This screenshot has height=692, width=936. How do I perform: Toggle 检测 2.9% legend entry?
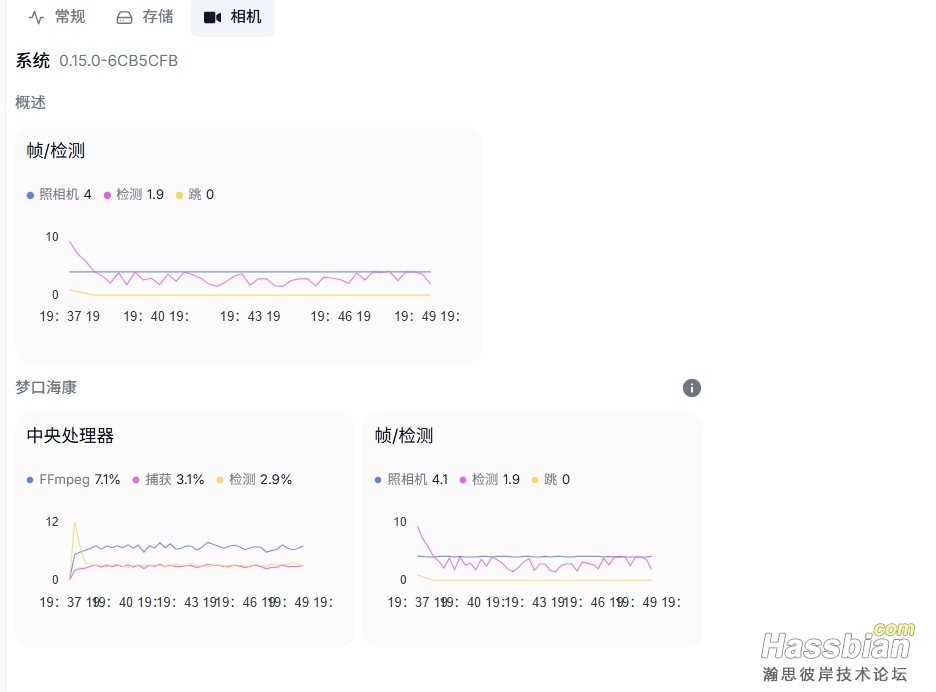(254, 479)
